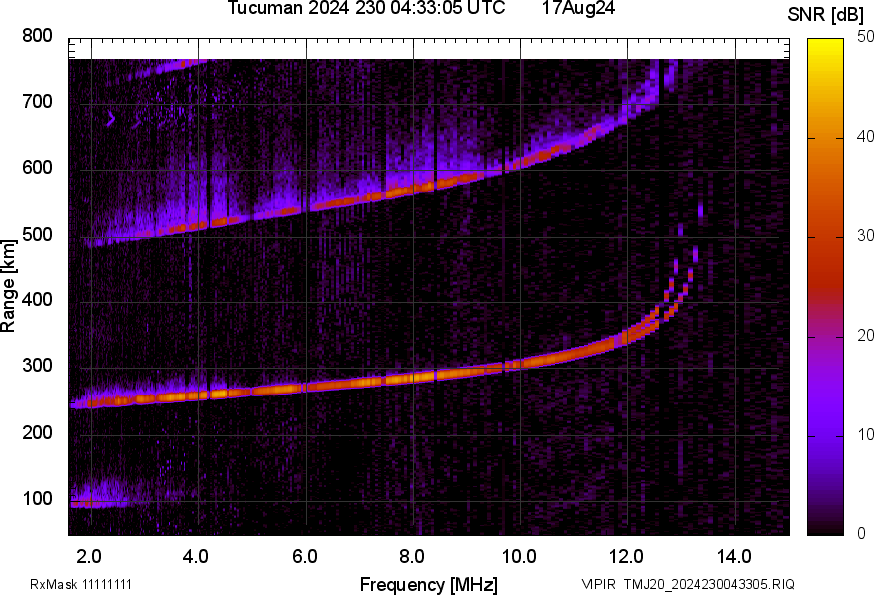This screenshot has height=595, width=874.
Task: Click the plot title 'Tucuman 2024 230 04:33:05 UTC'
Action: 366,8
